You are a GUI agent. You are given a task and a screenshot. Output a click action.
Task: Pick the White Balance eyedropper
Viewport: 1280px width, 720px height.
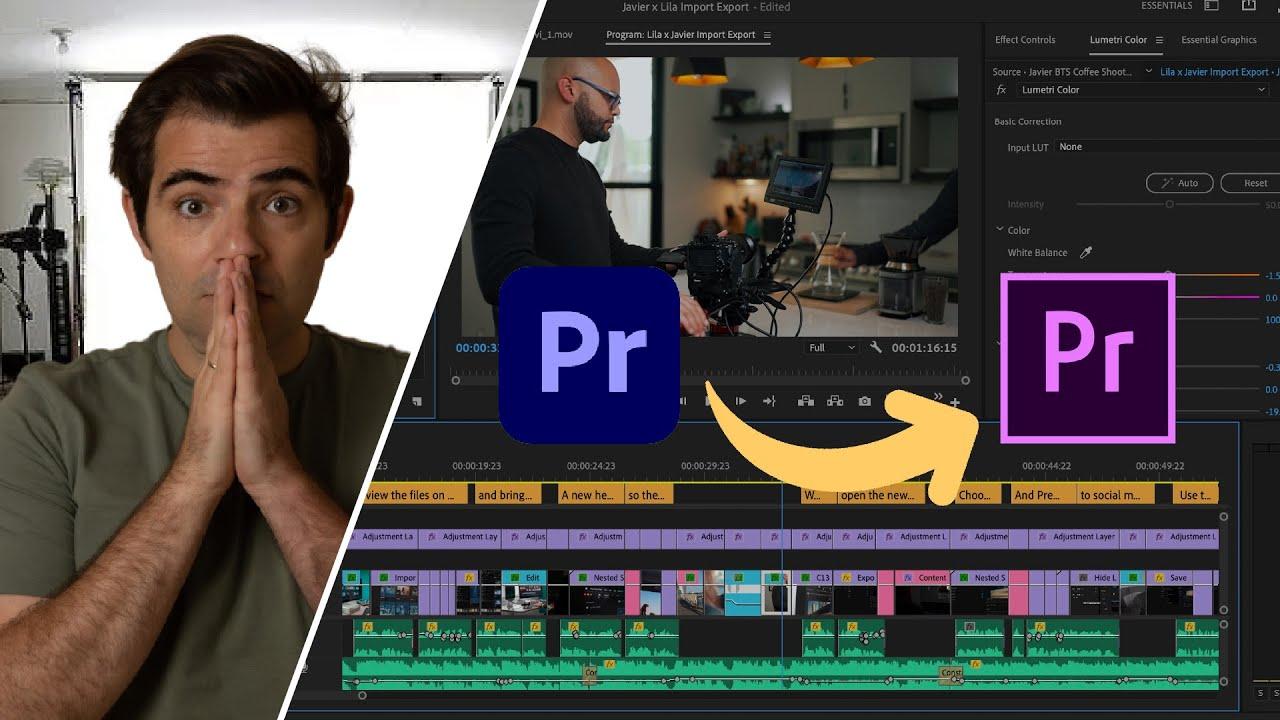tap(1086, 253)
